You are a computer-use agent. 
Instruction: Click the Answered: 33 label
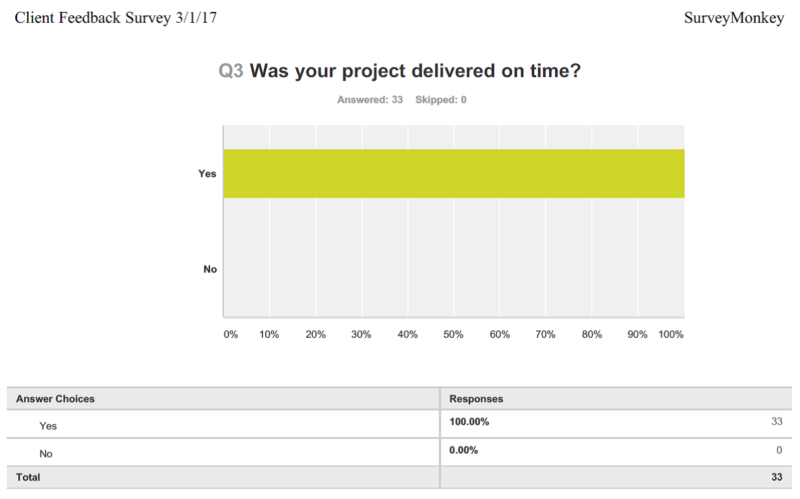[x=370, y=99]
